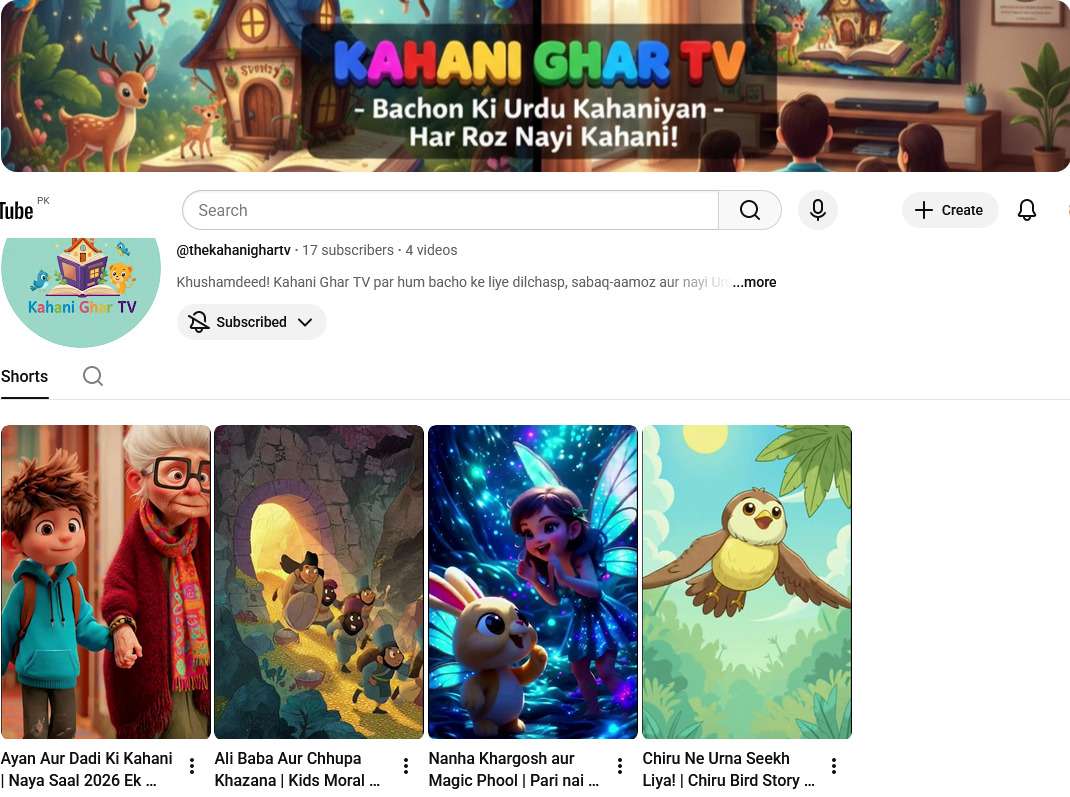Open options menu for Ali Baba short

pos(405,766)
